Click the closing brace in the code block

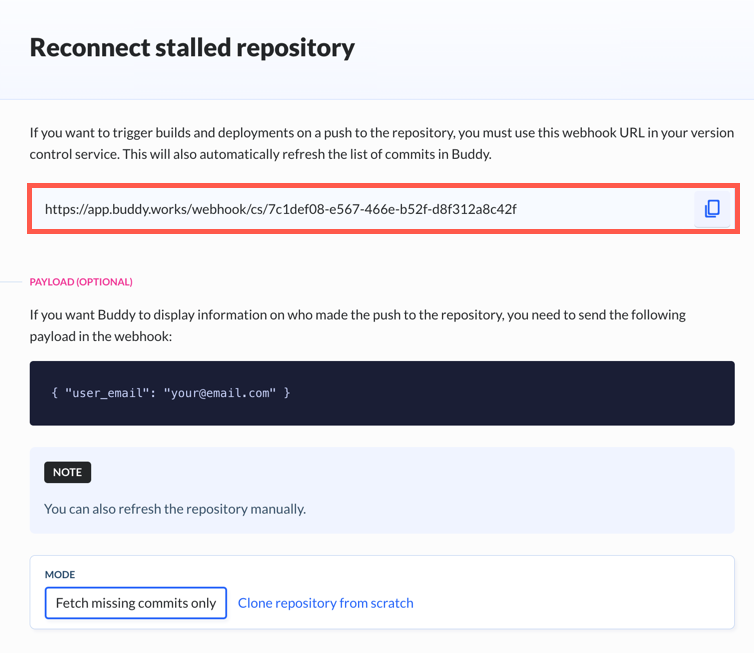287,393
